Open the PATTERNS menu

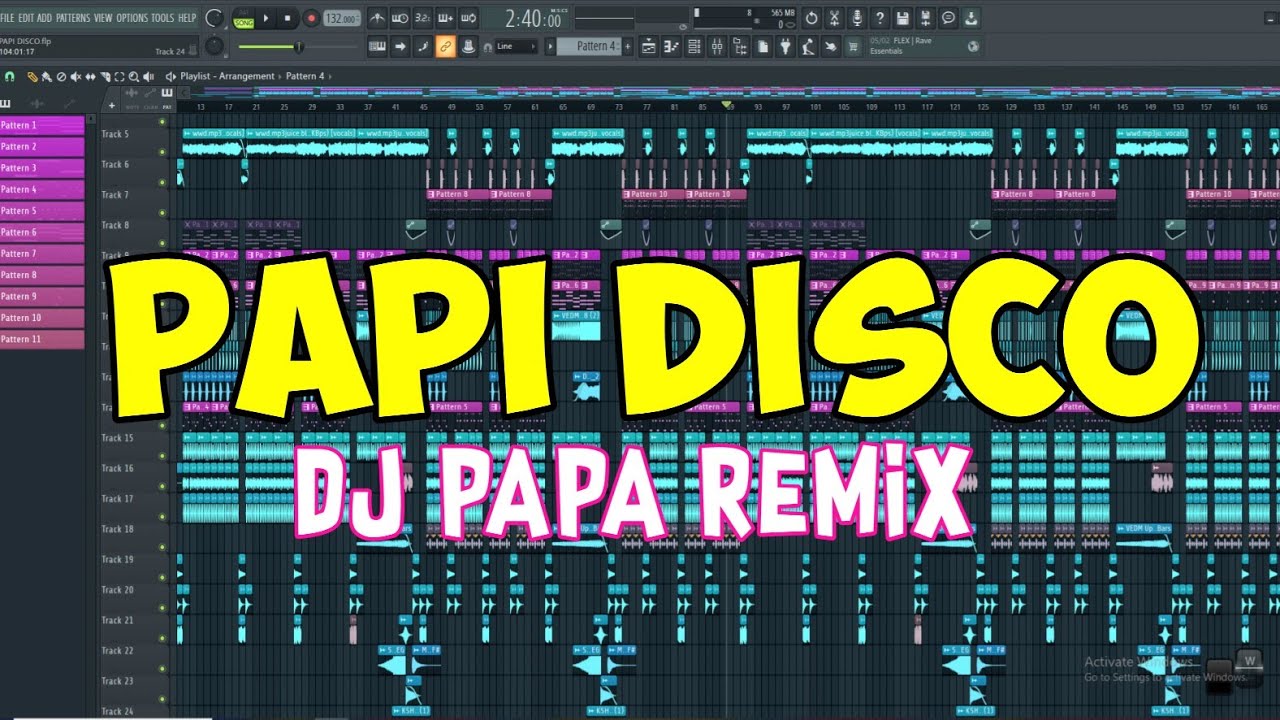73,18
